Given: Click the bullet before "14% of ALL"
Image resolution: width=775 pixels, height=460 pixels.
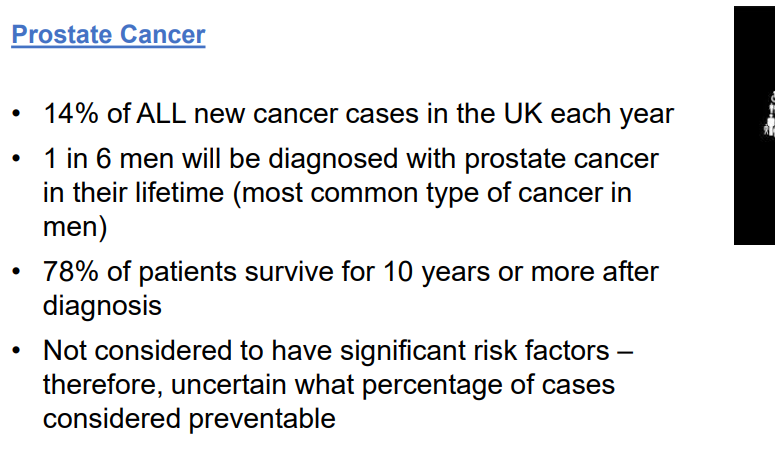Looking at the screenshot, I should (x=16, y=115).
